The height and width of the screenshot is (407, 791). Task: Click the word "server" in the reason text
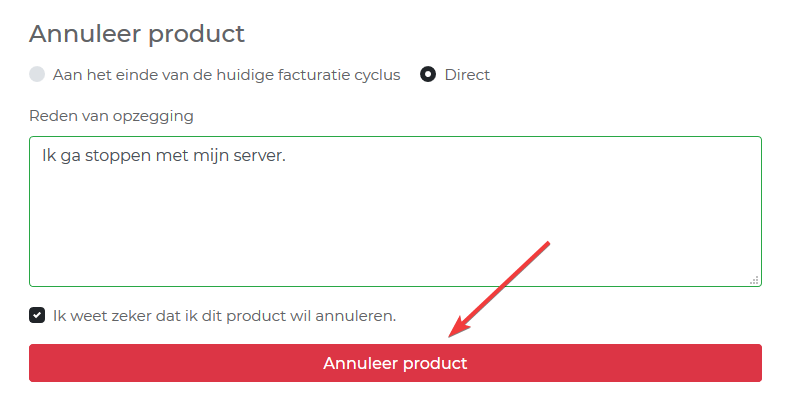pyautogui.click(x=258, y=158)
